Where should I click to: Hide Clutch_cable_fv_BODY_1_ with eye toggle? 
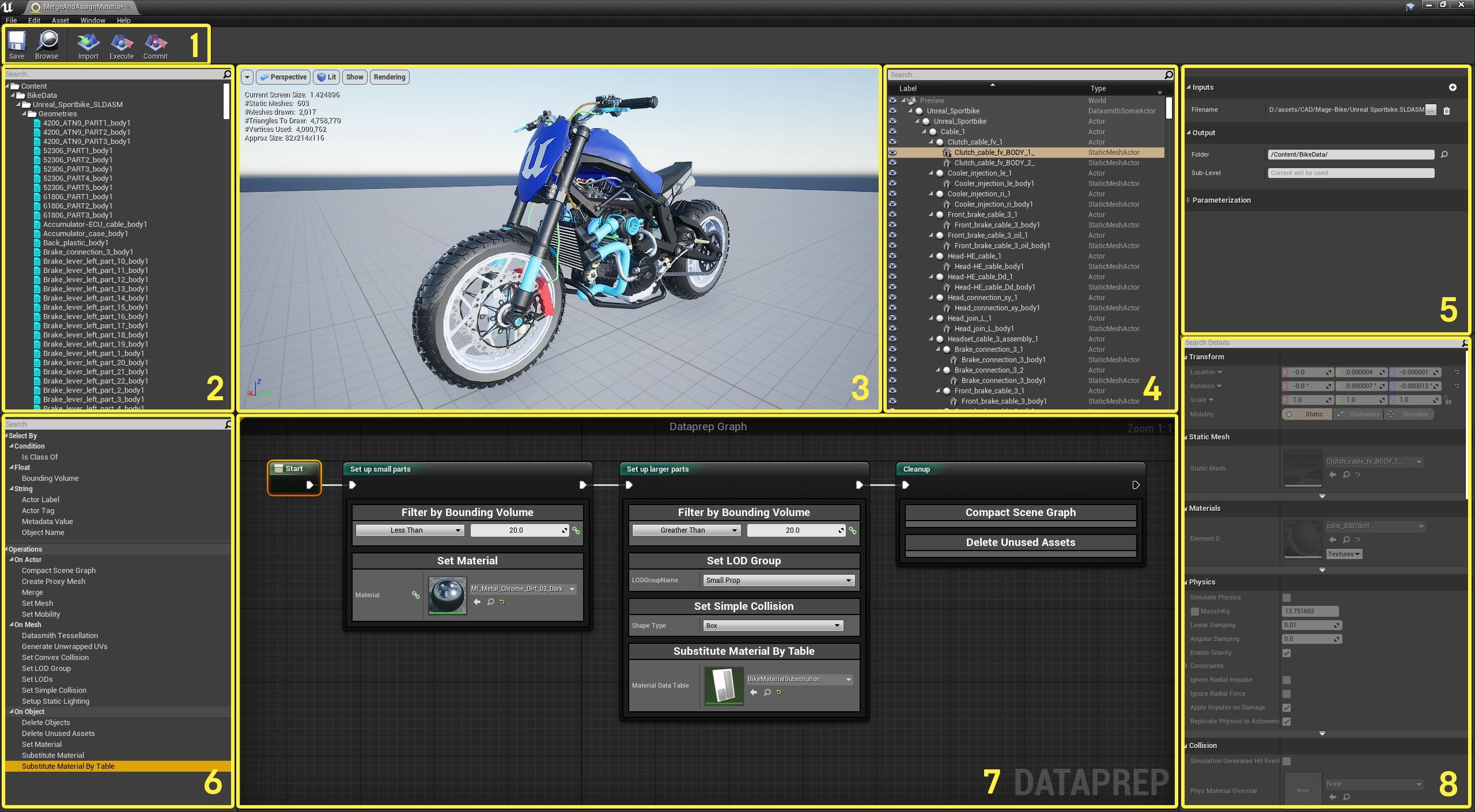click(893, 152)
